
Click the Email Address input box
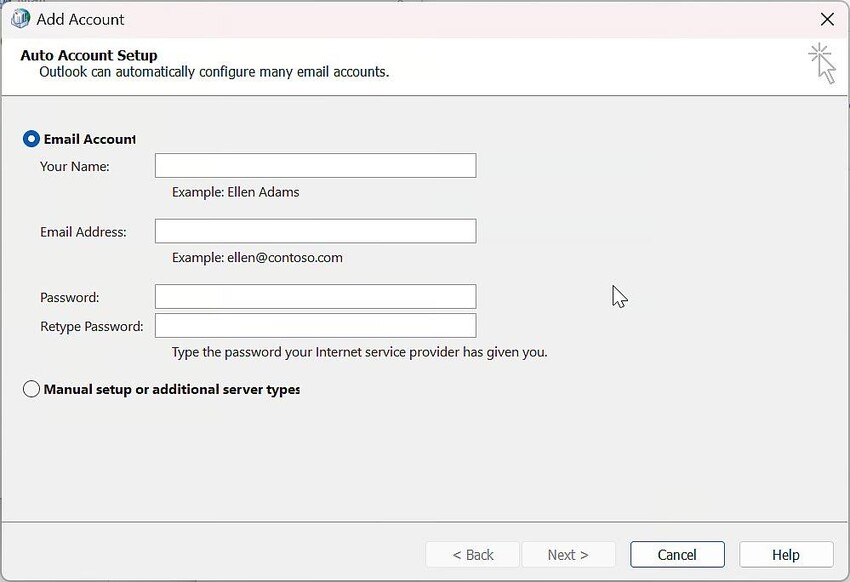tap(315, 231)
